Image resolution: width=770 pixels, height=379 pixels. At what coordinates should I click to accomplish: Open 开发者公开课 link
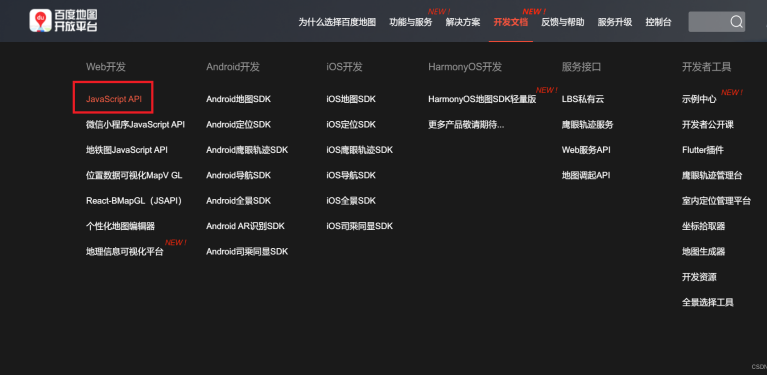click(708, 125)
